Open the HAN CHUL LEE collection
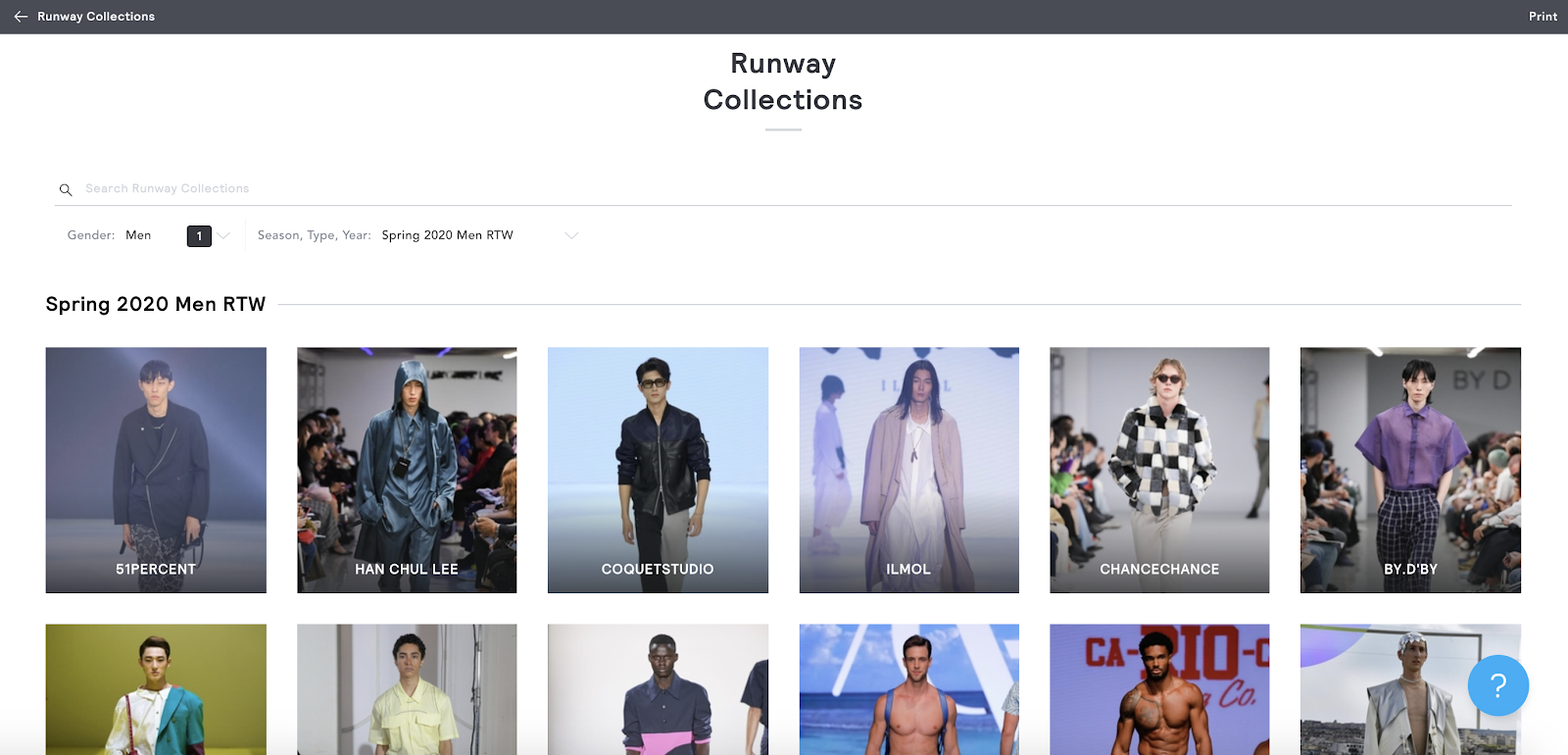 click(x=407, y=470)
